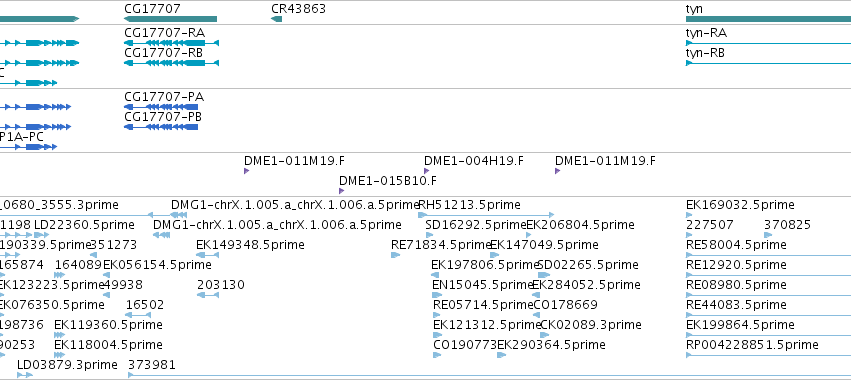
Task: Click the tyn-RA transcript line
Action: tap(769, 43)
